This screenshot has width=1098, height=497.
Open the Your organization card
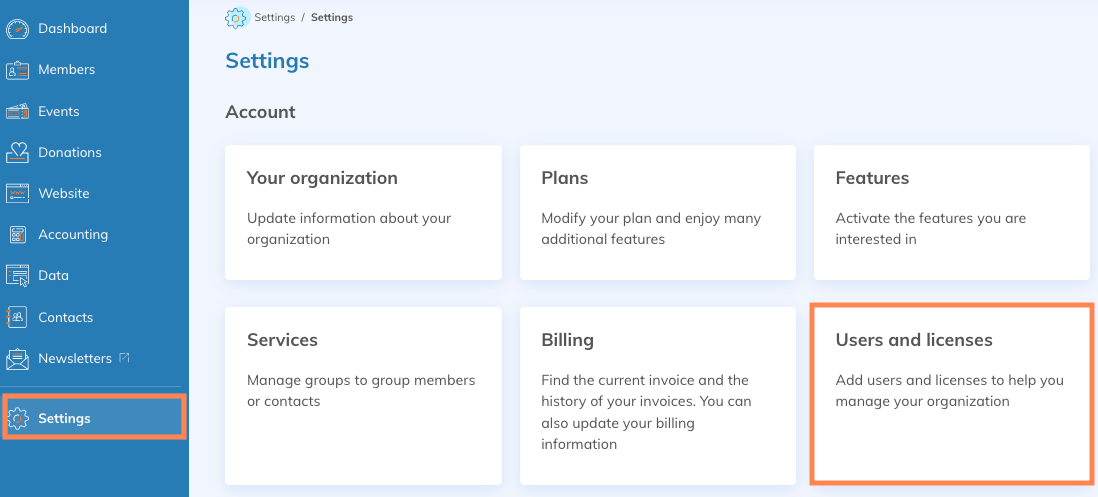[363, 212]
